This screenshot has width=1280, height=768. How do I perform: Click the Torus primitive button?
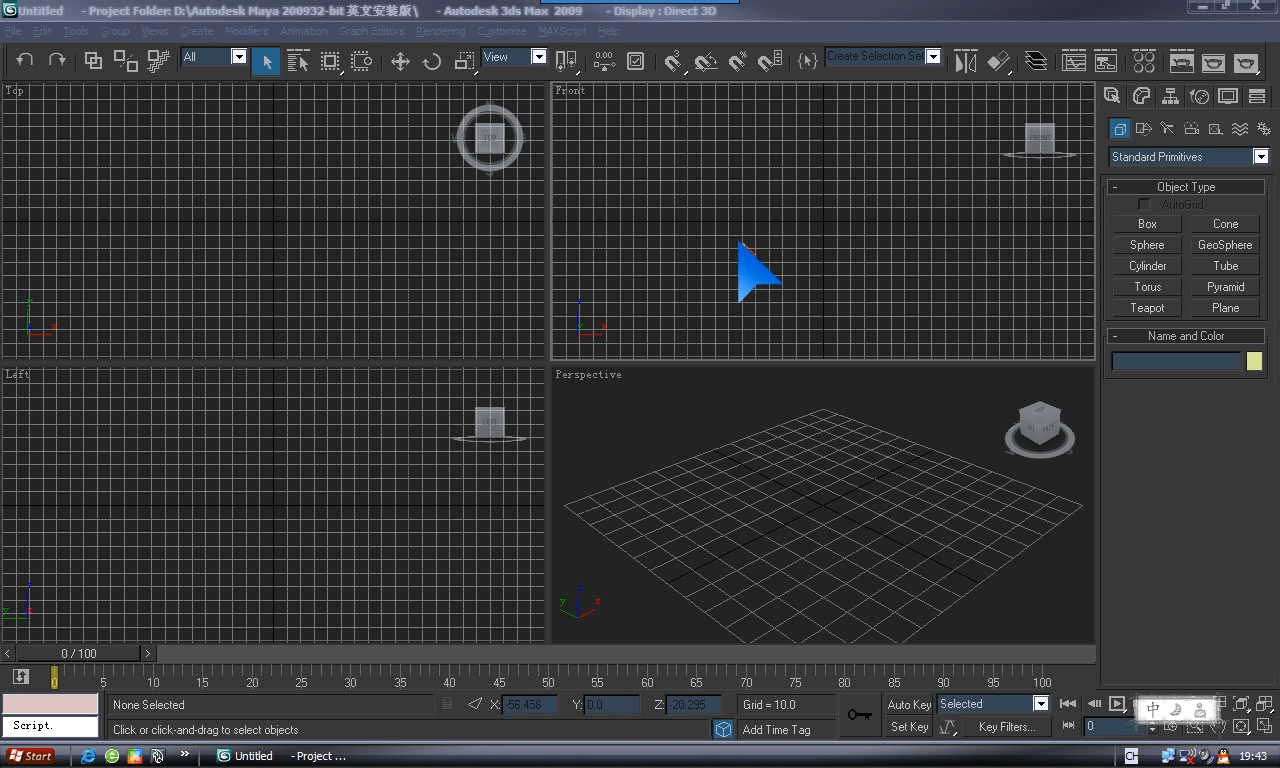[x=1147, y=287]
